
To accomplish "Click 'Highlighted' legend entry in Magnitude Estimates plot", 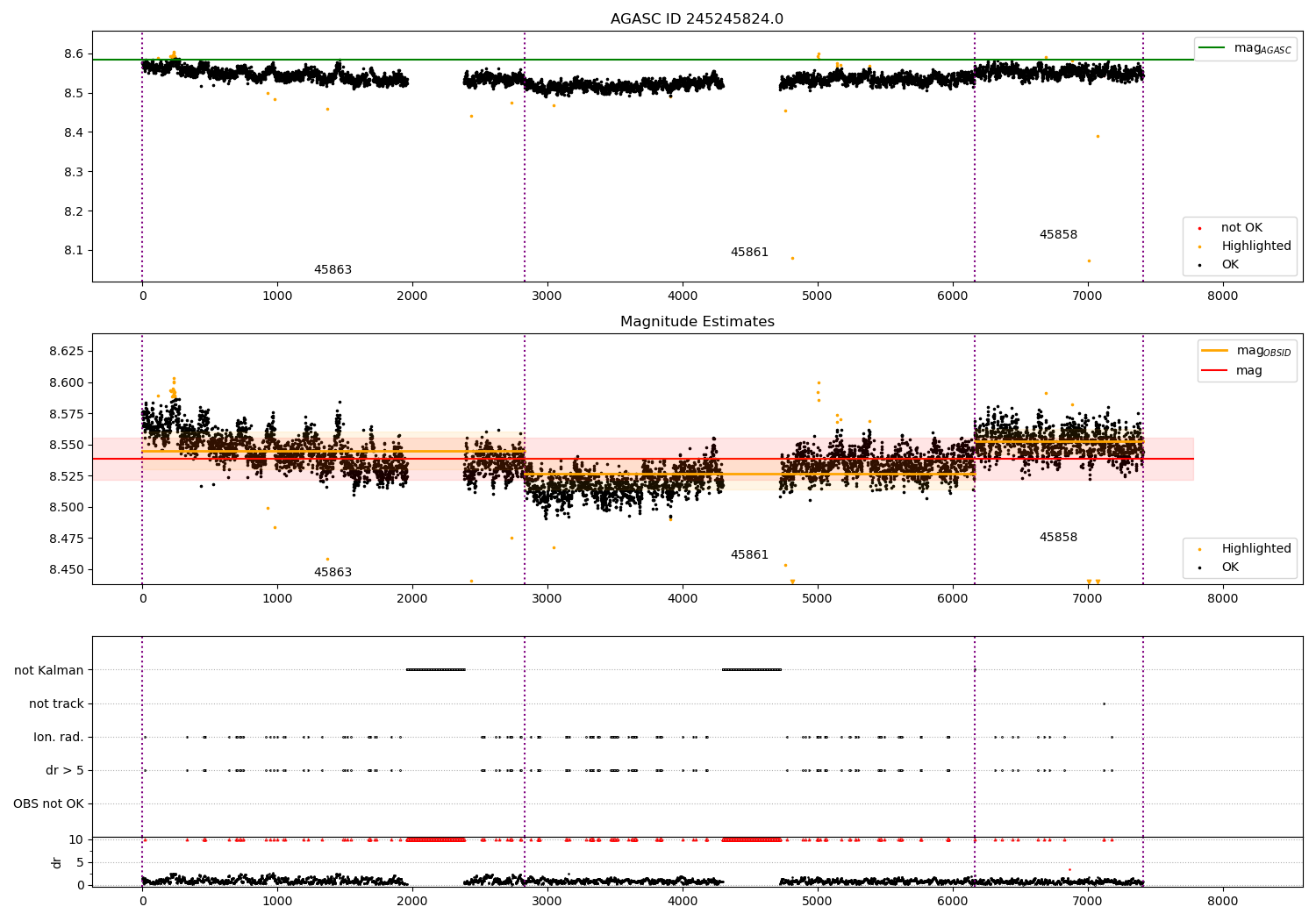I will click(x=1246, y=549).
